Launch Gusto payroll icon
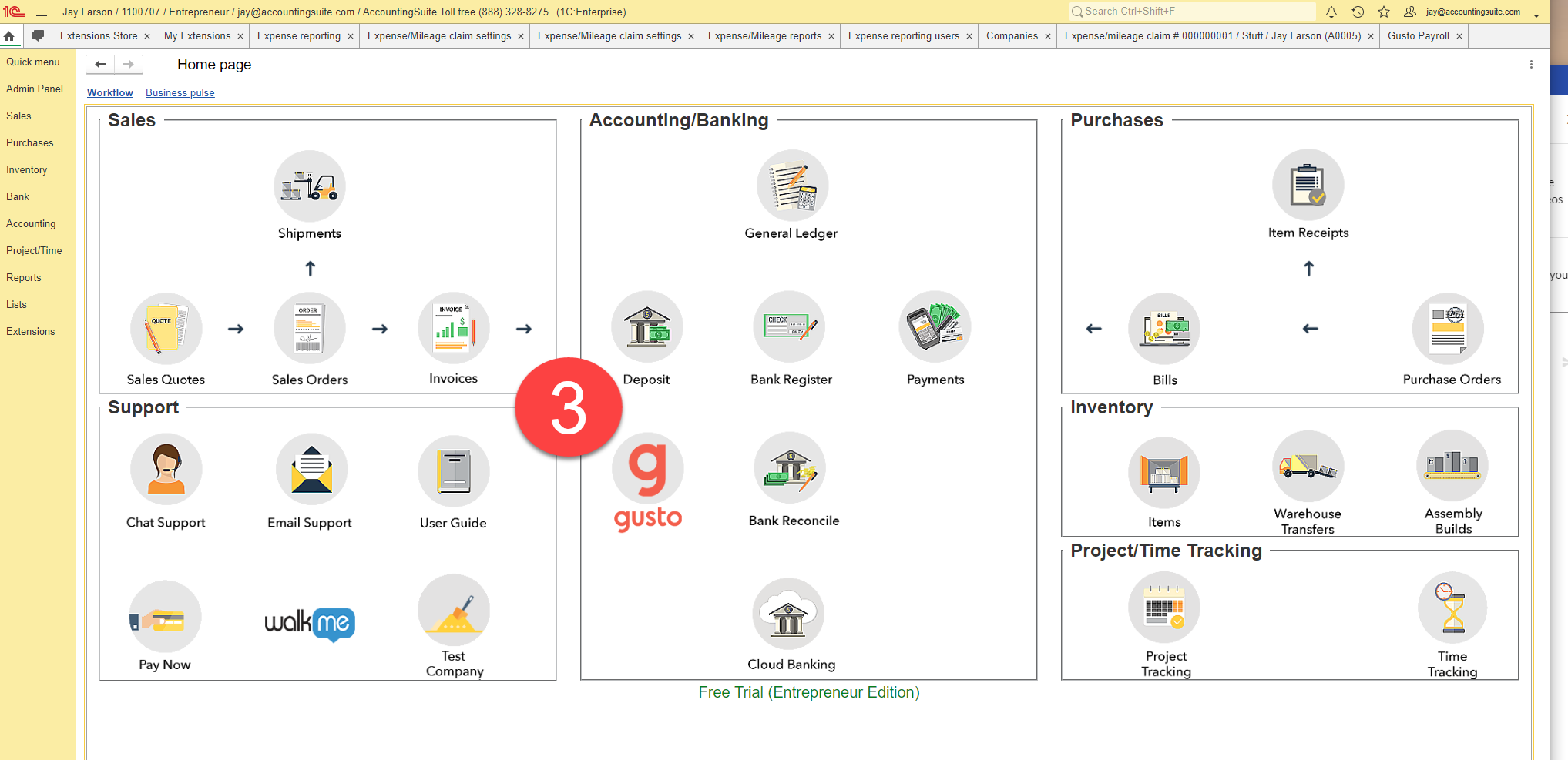This screenshot has width=1568, height=760. click(x=647, y=482)
